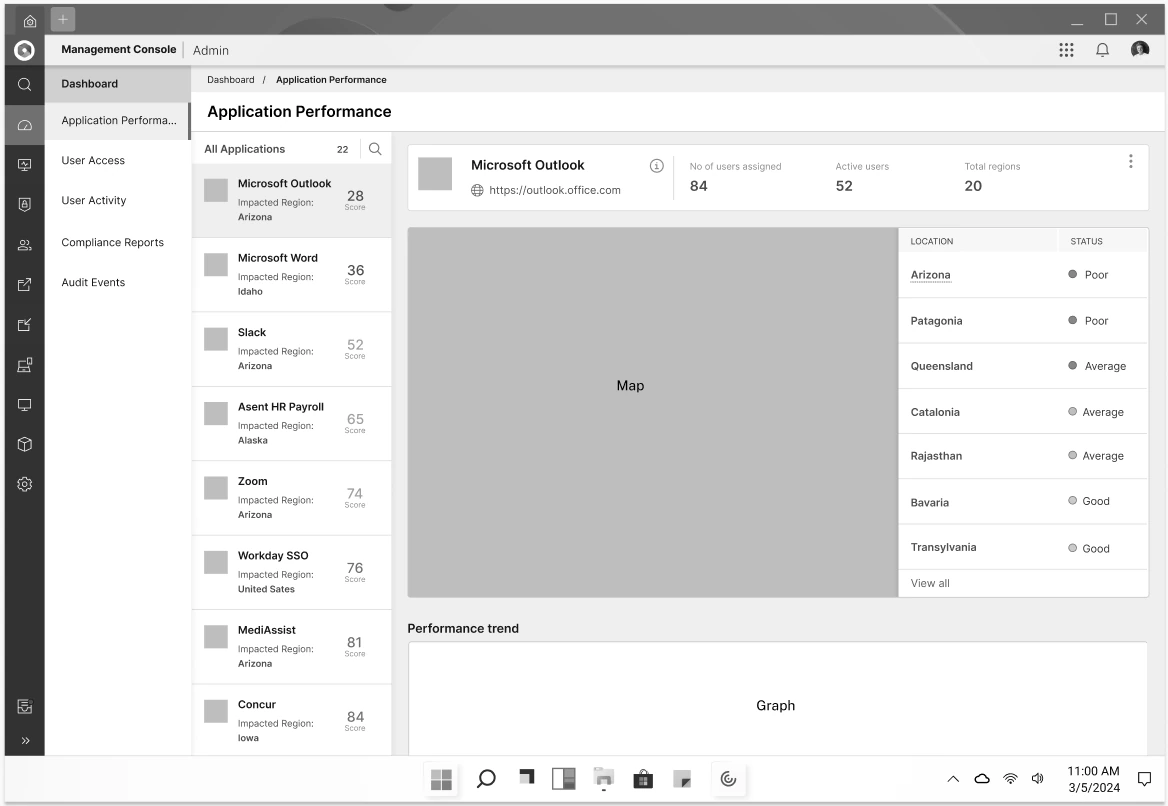Select Workday SSO application card
The width and height of the screenshot is (1168, 806).
[x=291, y=572]
